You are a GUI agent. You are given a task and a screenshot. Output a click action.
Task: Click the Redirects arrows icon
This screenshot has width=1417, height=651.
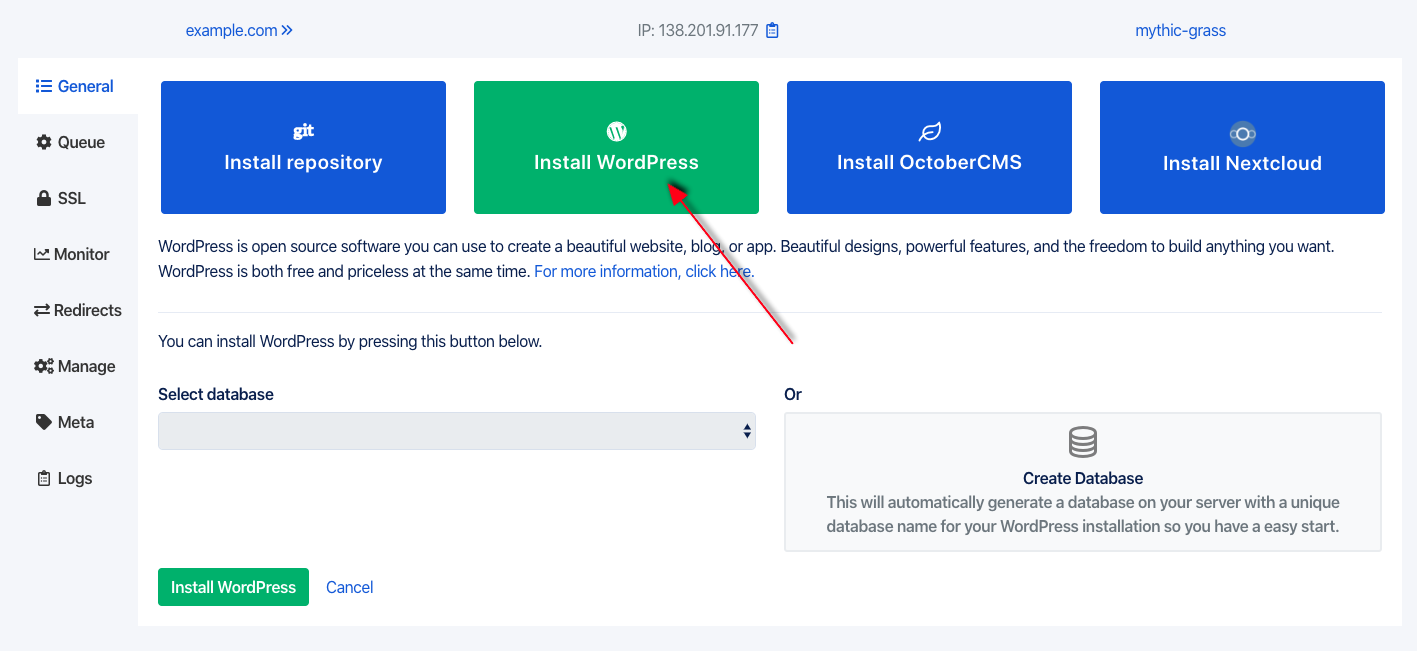(42, 310)
